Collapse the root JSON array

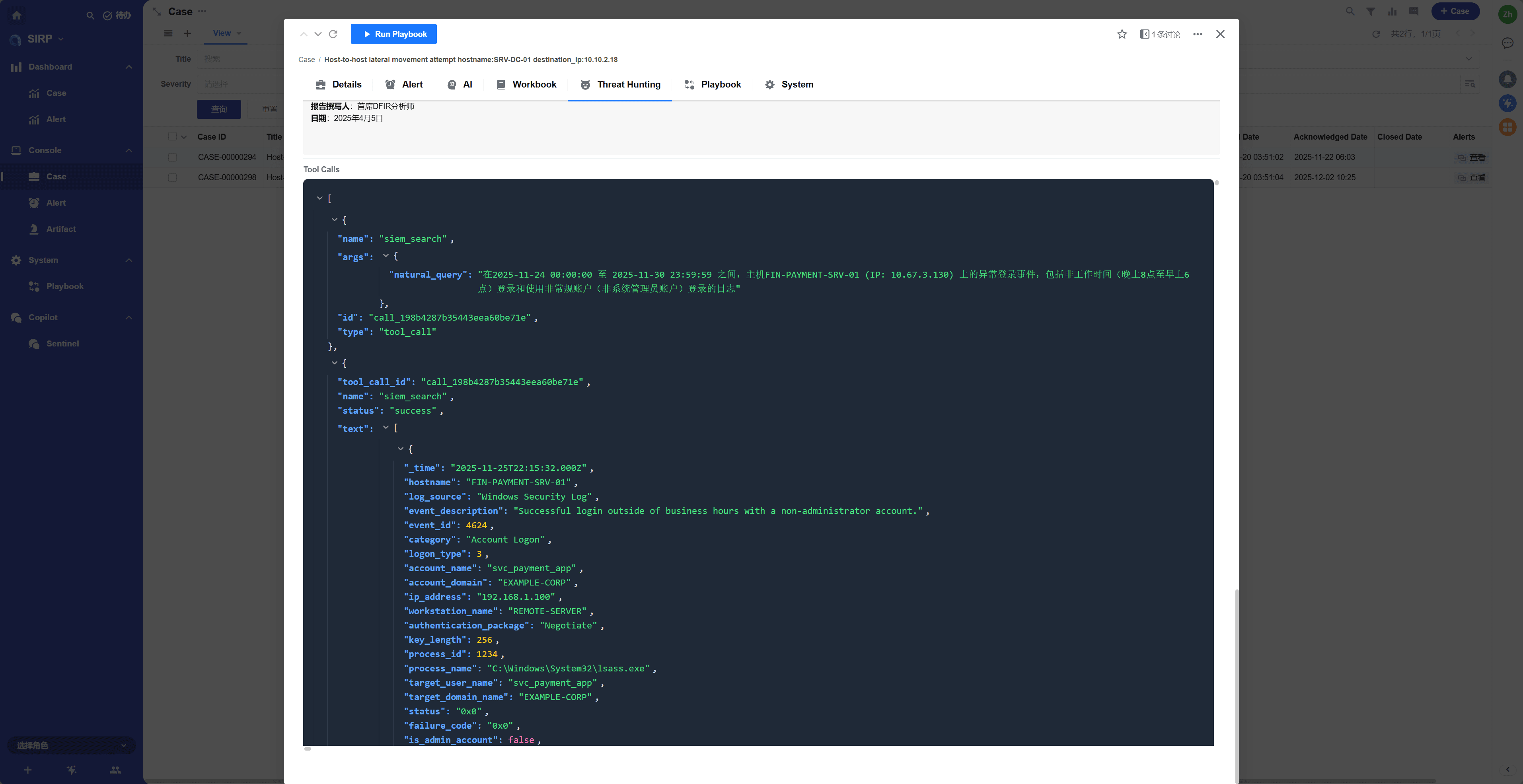pos(320,198)
